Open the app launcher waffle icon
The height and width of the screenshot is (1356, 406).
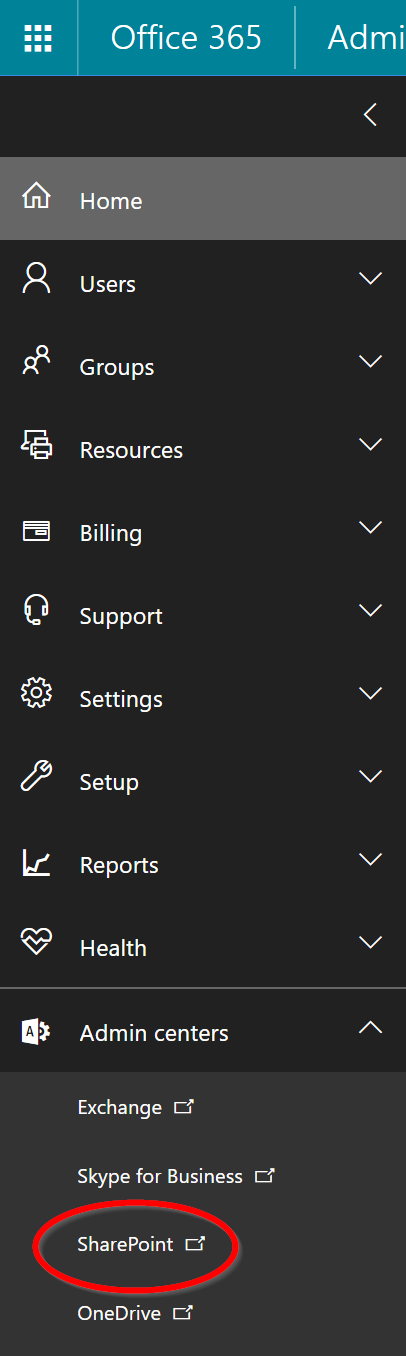(38, 38)
